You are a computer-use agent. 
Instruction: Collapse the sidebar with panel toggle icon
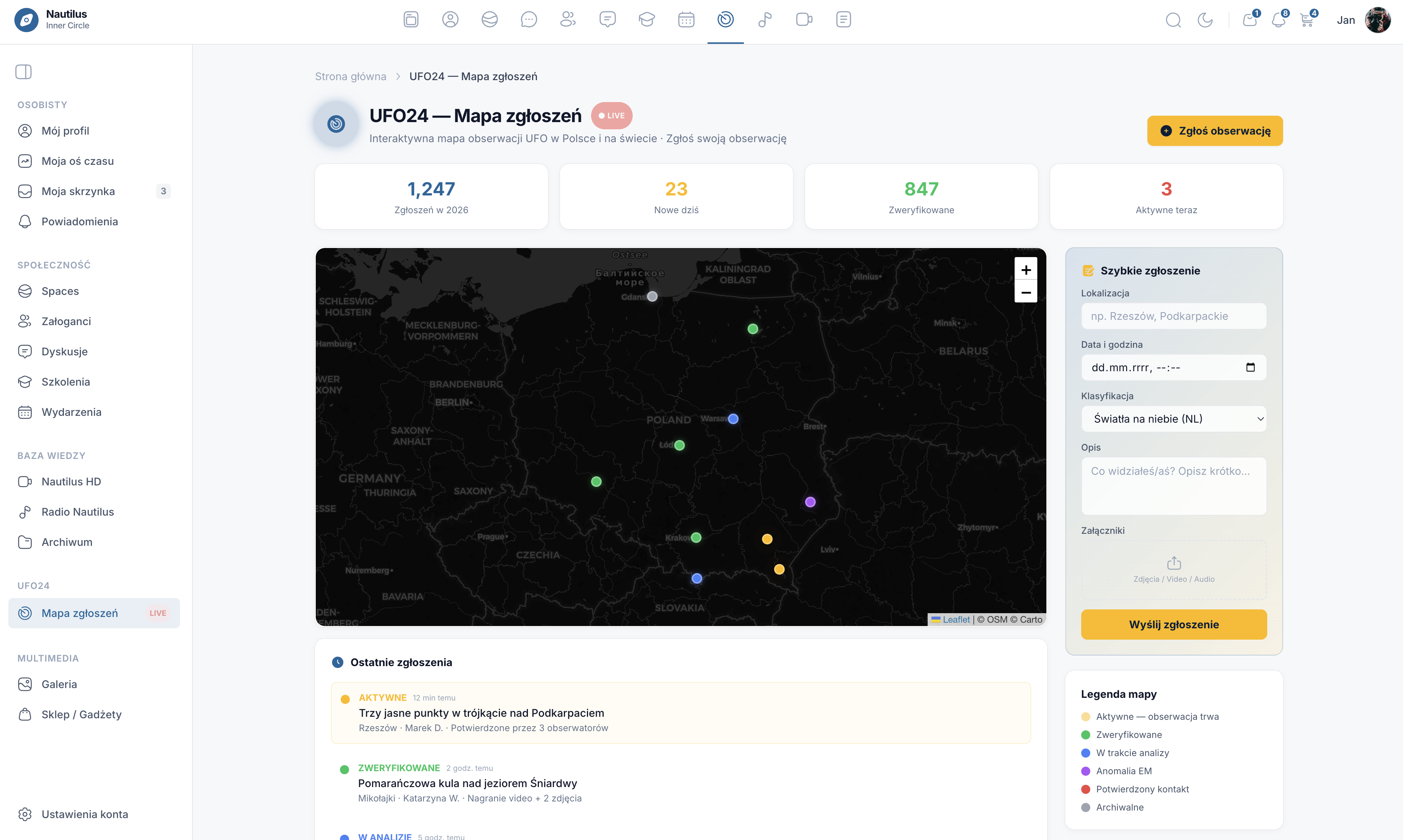(23, 72)
